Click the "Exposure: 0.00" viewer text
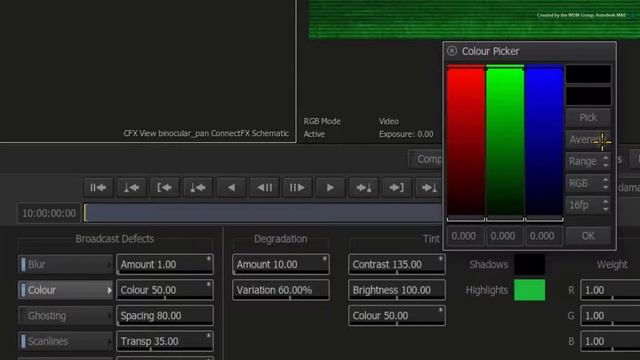 click(x=406, y=134)
